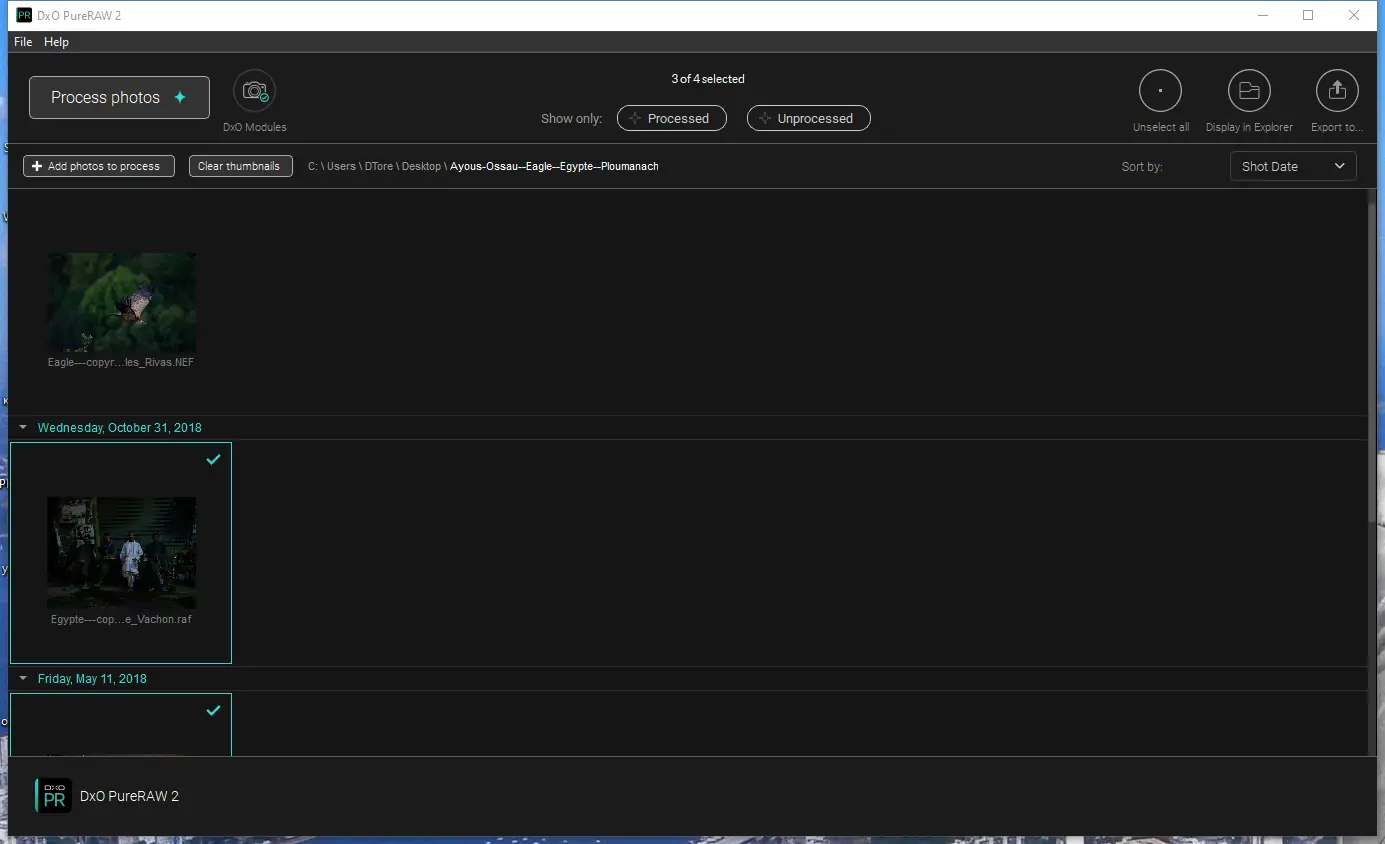The width and height of the screenshot is (1385, 844).
Task: Uncheck the May 11 photo selection checkmark
Action: click(x=213, y=711)
